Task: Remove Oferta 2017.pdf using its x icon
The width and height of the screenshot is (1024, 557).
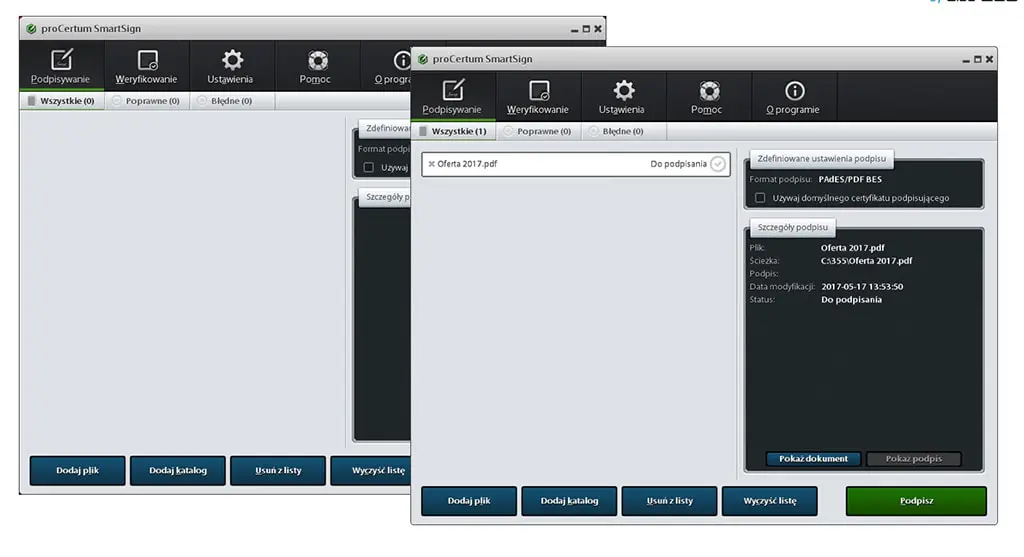Action: (431, 164)
